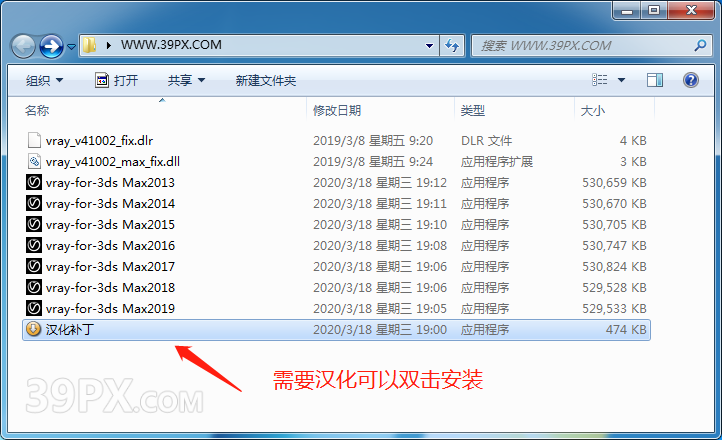
Task: Select vray-for-3ds Max2018 file name
Action: point(111,288)
